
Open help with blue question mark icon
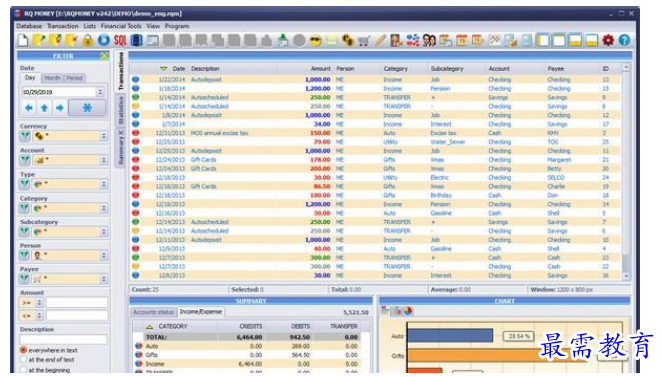[624, 41]
